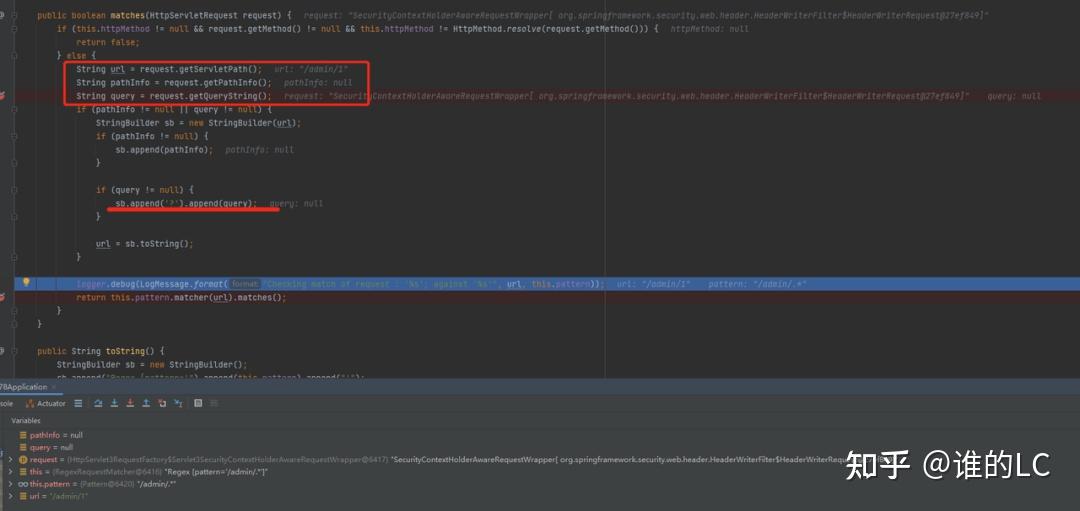The image size is (1080, 511).
Task: Click the Step Over debugger icon
Action: pyautogui.click(x=98, y=404)
